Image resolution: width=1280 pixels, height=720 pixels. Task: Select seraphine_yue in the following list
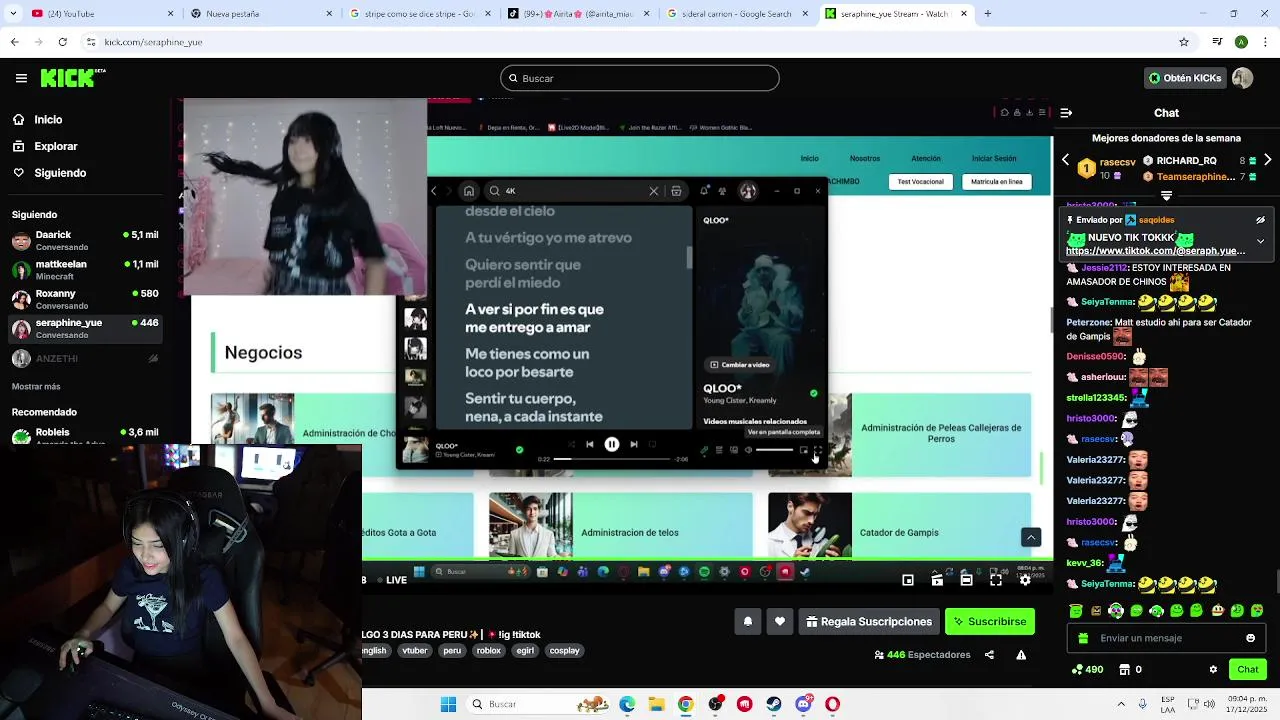(85, 328)
